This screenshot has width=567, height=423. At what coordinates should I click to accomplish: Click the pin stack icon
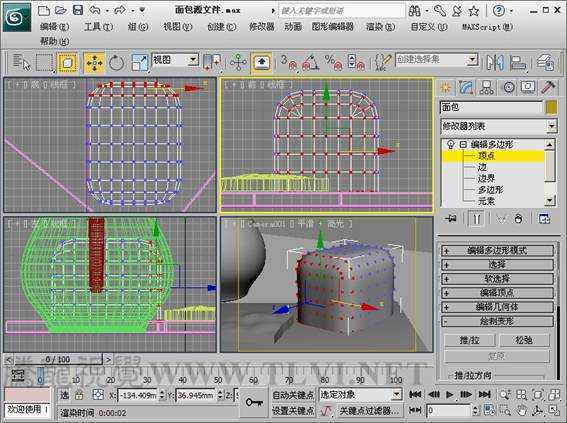[x=451, y=219]
